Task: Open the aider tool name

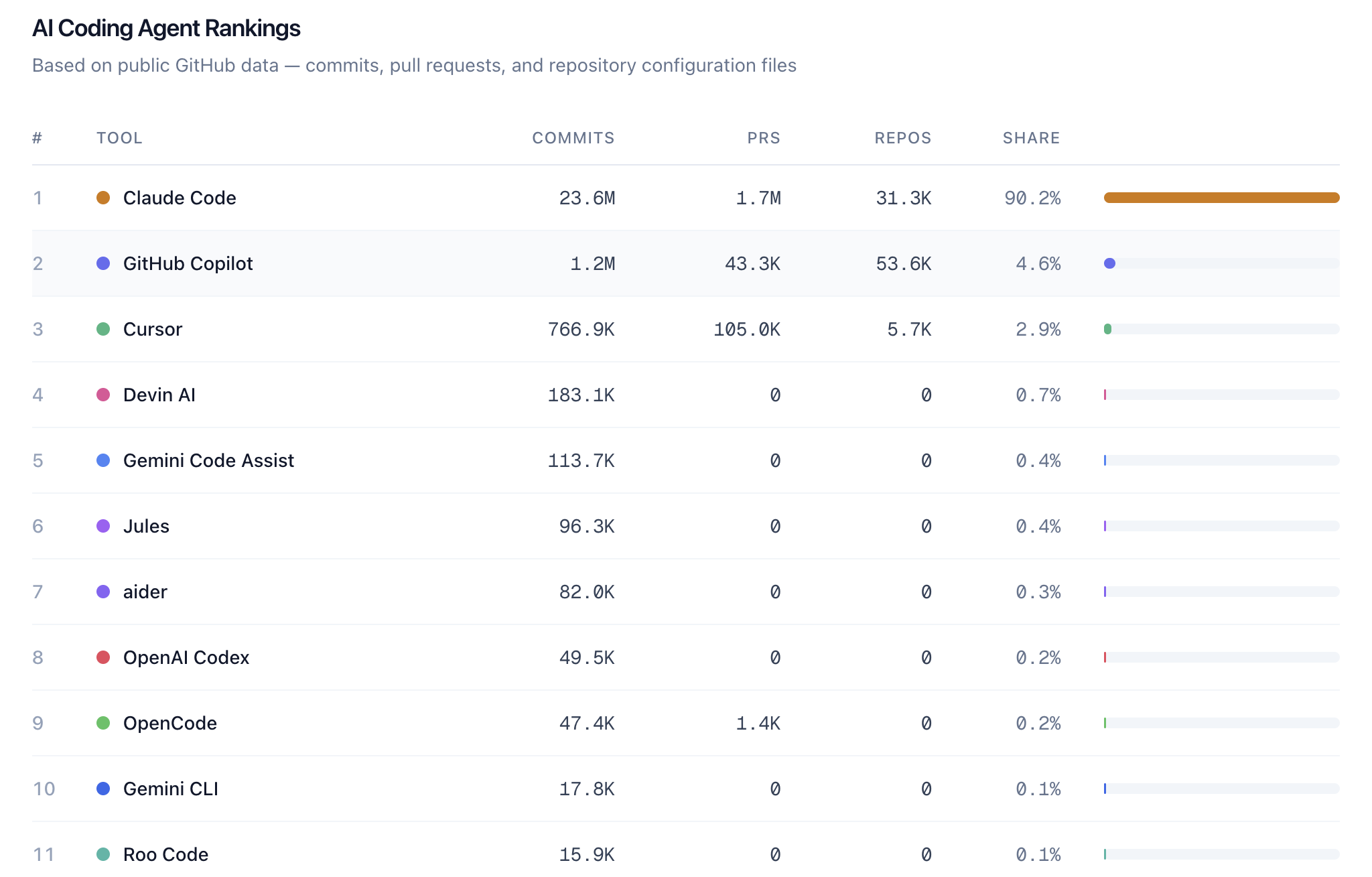Action: pos(145,592)
